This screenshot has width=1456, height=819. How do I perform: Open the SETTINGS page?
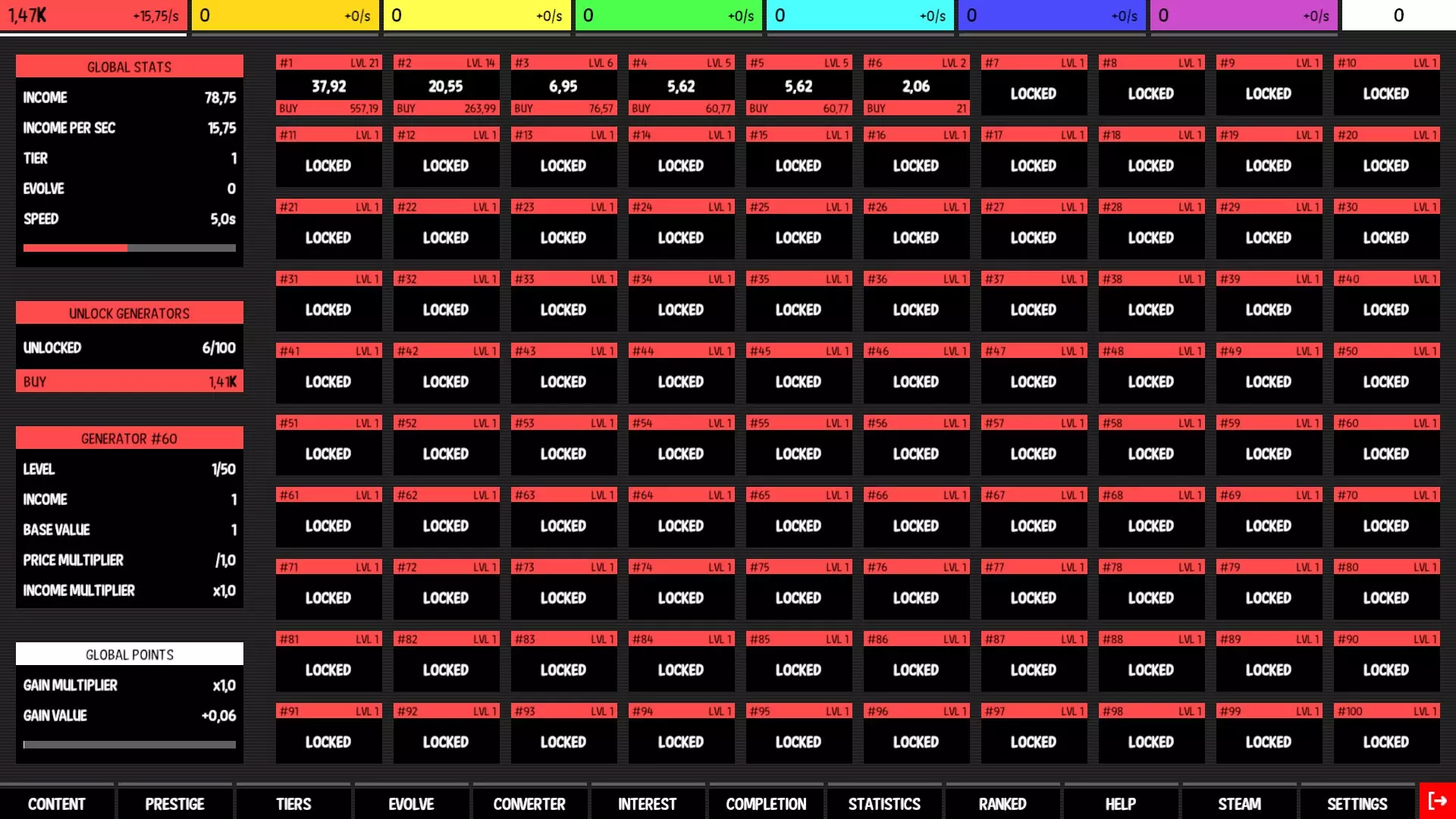coord(1357,803)
